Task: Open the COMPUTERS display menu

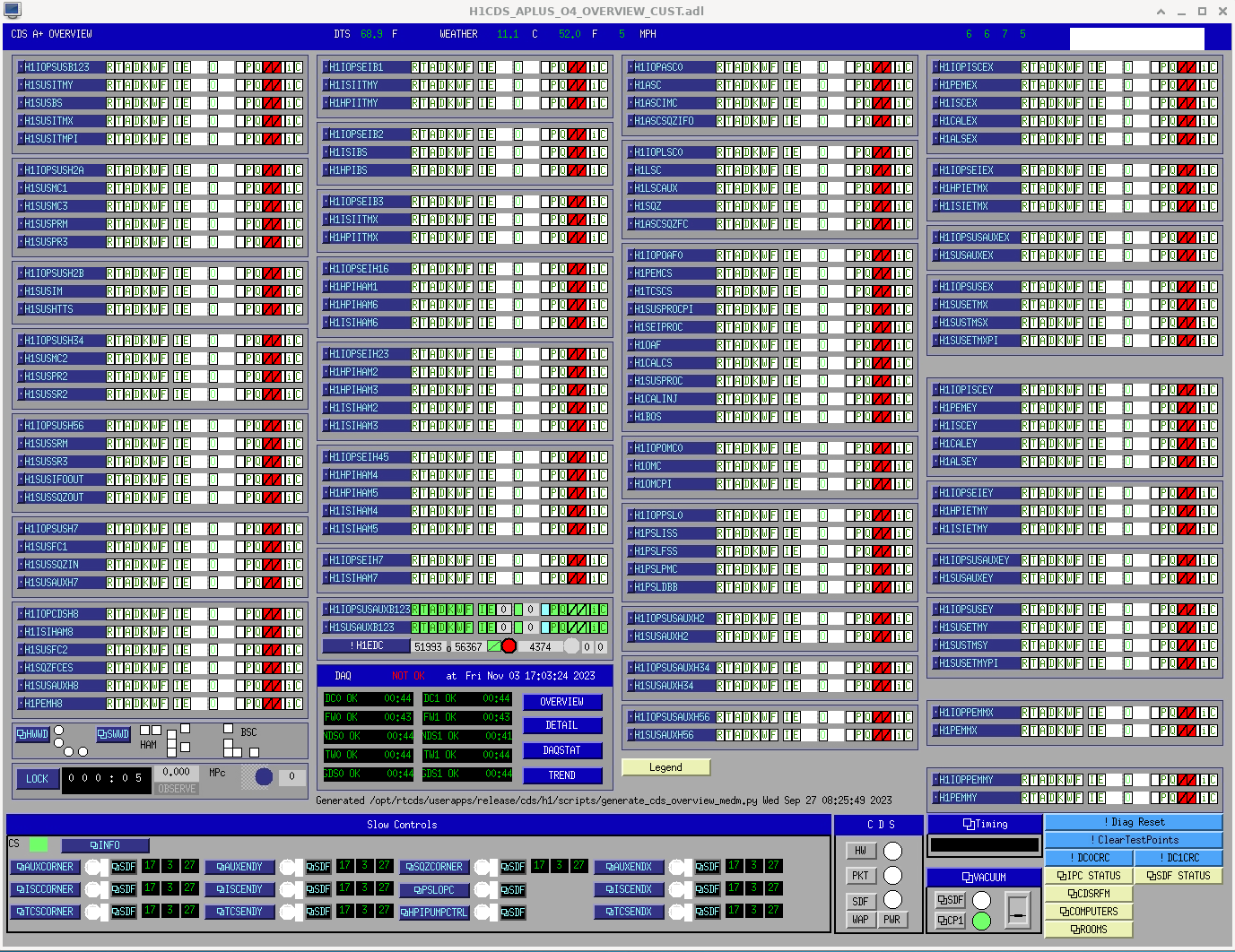Action: click(x=1088, y=912)
